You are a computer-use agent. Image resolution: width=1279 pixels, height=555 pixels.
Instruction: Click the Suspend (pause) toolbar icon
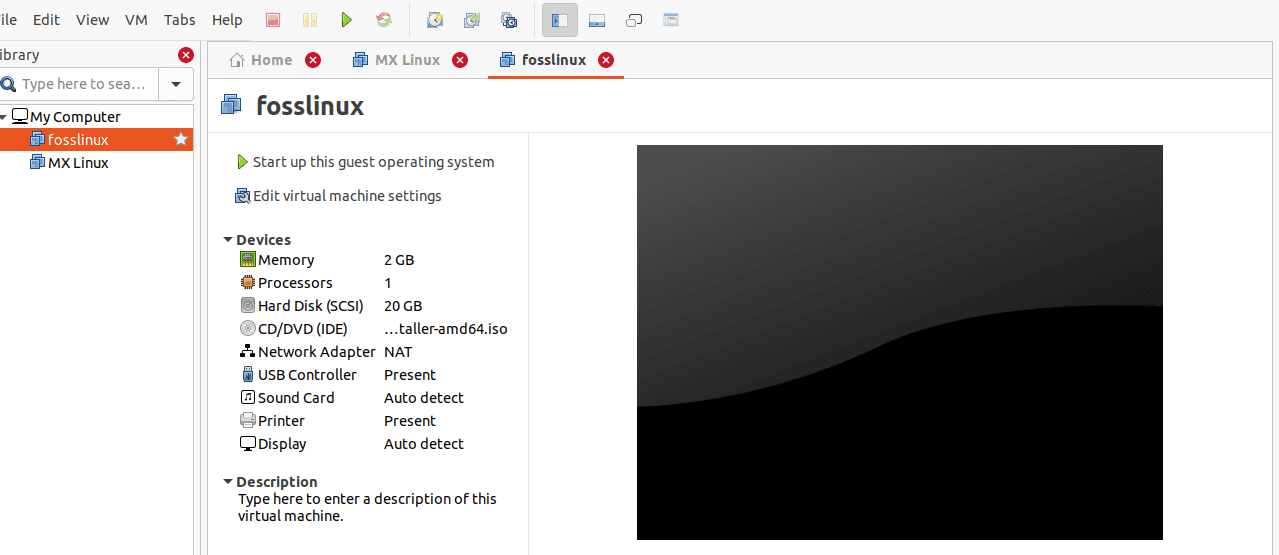310,20
